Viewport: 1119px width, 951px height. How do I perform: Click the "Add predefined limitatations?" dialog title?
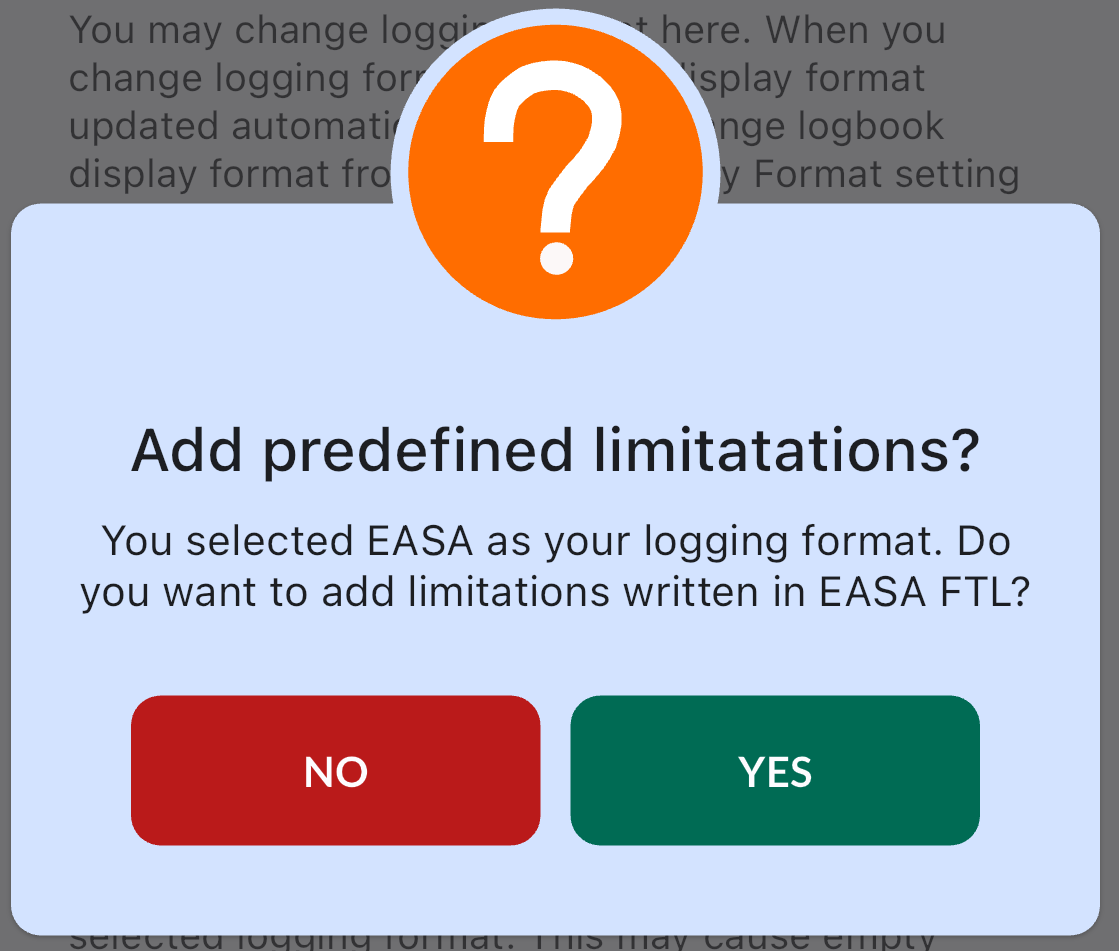555,452
